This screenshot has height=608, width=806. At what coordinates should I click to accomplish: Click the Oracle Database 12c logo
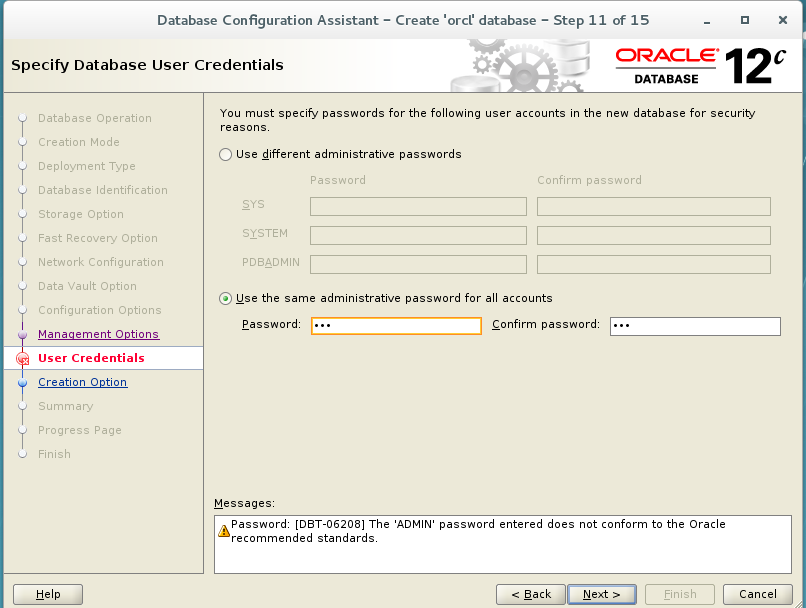[701, 66]
